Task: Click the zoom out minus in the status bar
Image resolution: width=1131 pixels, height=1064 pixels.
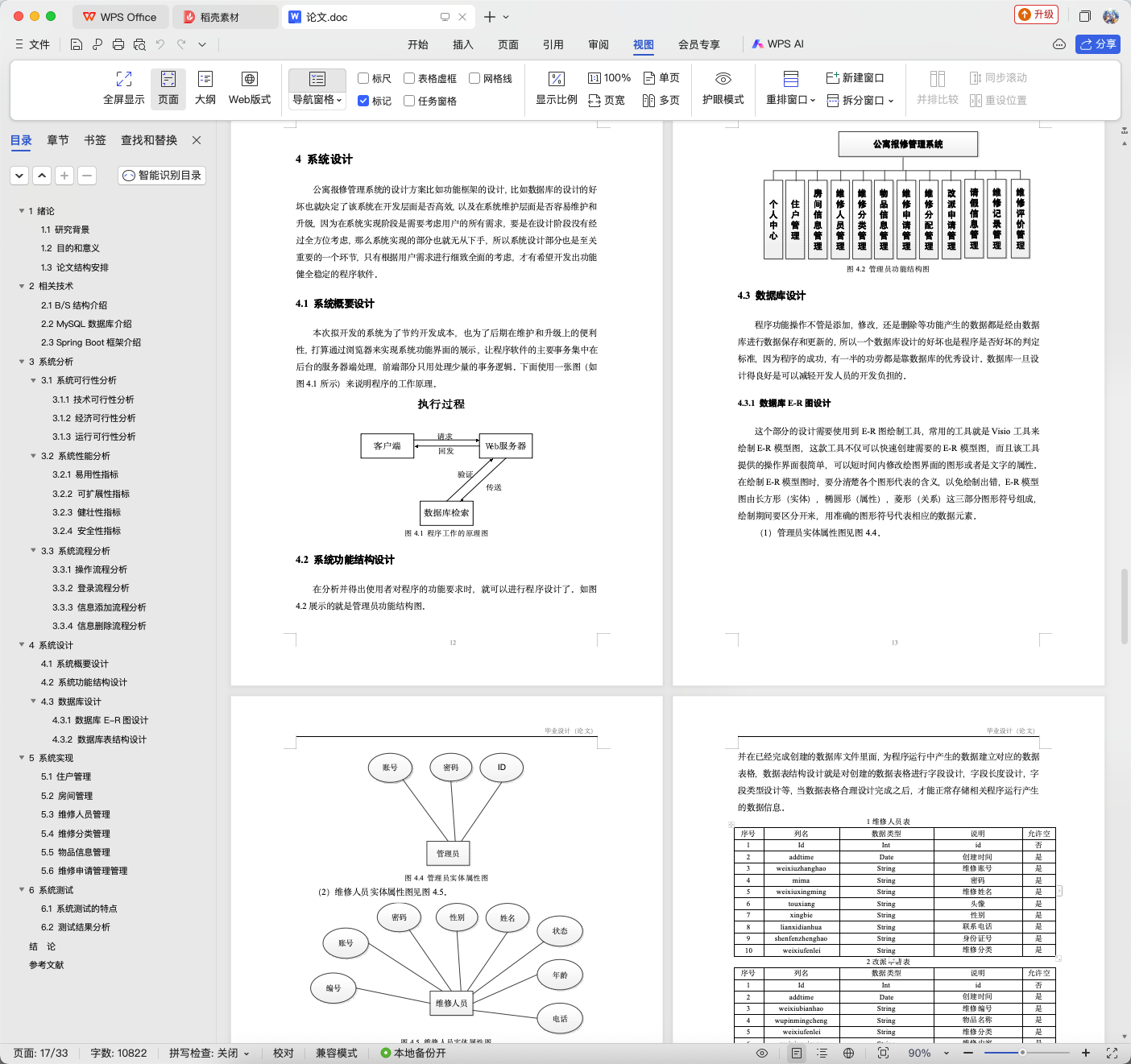Action: click(x=969, y=1053)
